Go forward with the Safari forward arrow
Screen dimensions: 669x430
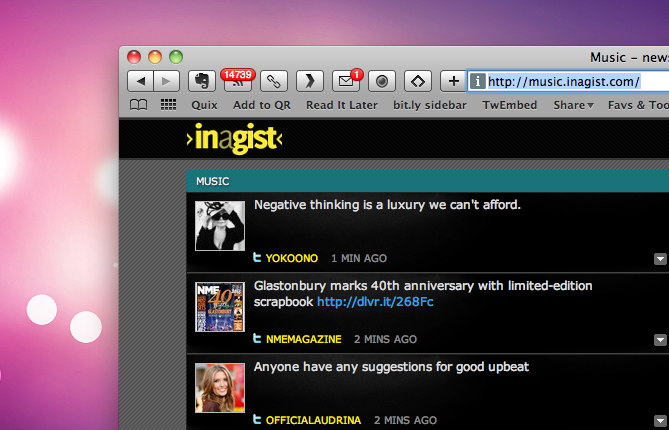pyautogui.click(x=167, y=81)
